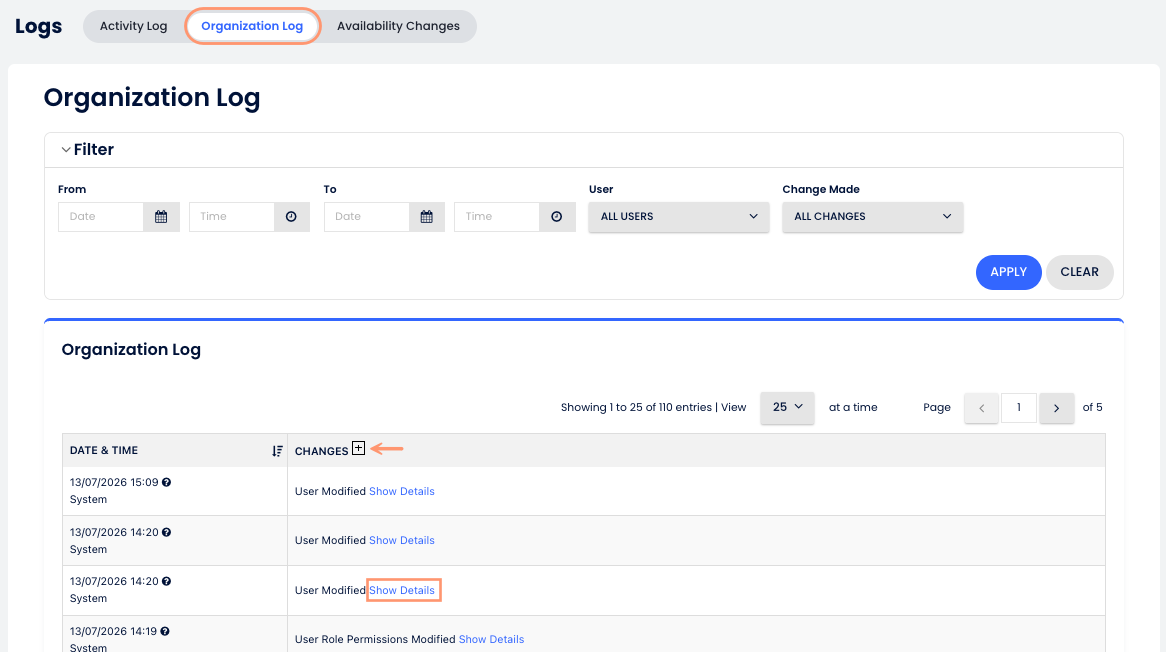Go to next page with the right arrow
The height and width of the screenshot is (652, 1166).
click(x=1057, y=408)
